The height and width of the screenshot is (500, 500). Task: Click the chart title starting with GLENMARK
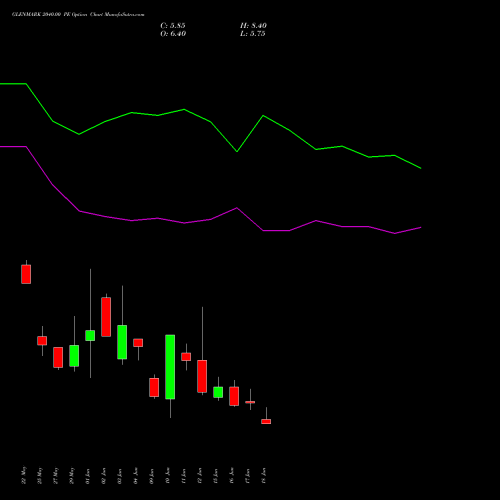78,15
